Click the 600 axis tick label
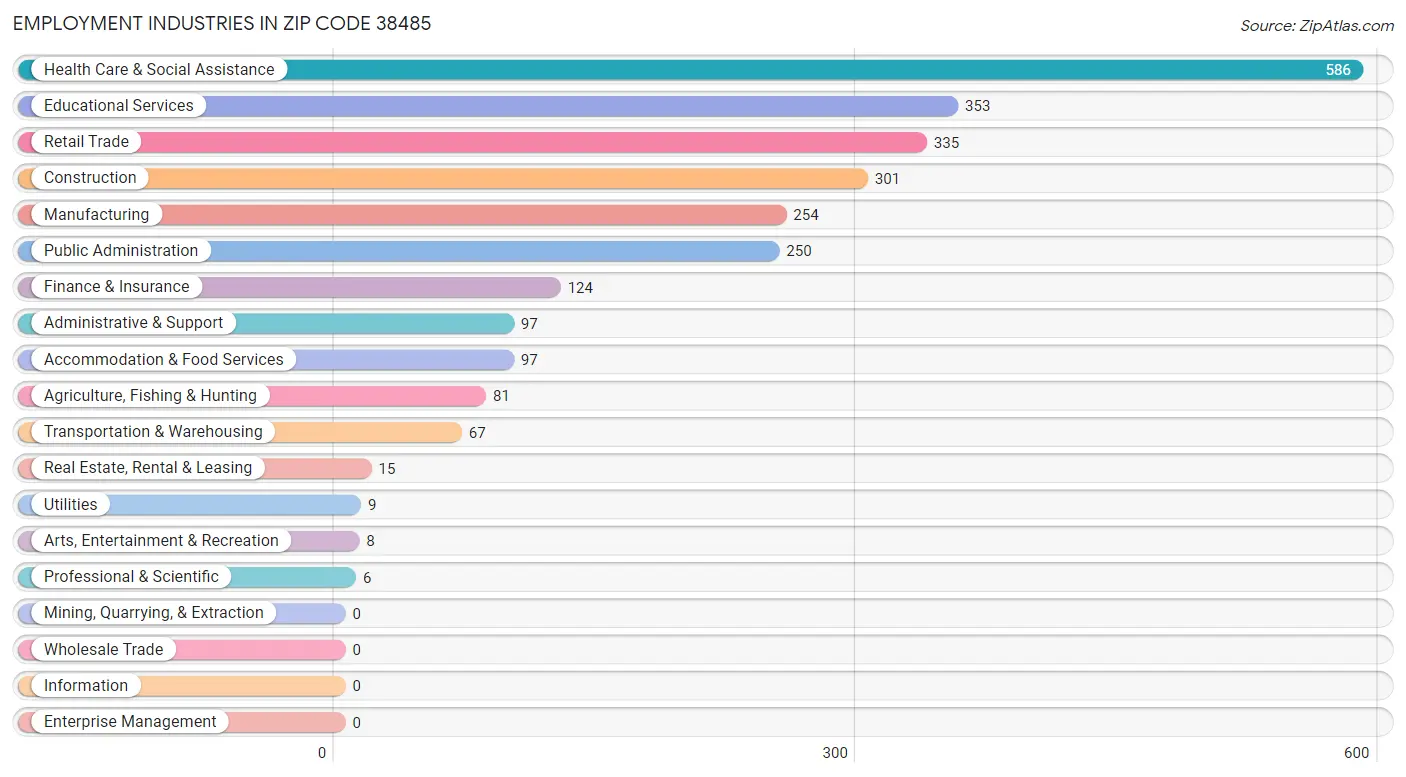The width and height of the screenshot is (1406, 777). (1357, 753)
